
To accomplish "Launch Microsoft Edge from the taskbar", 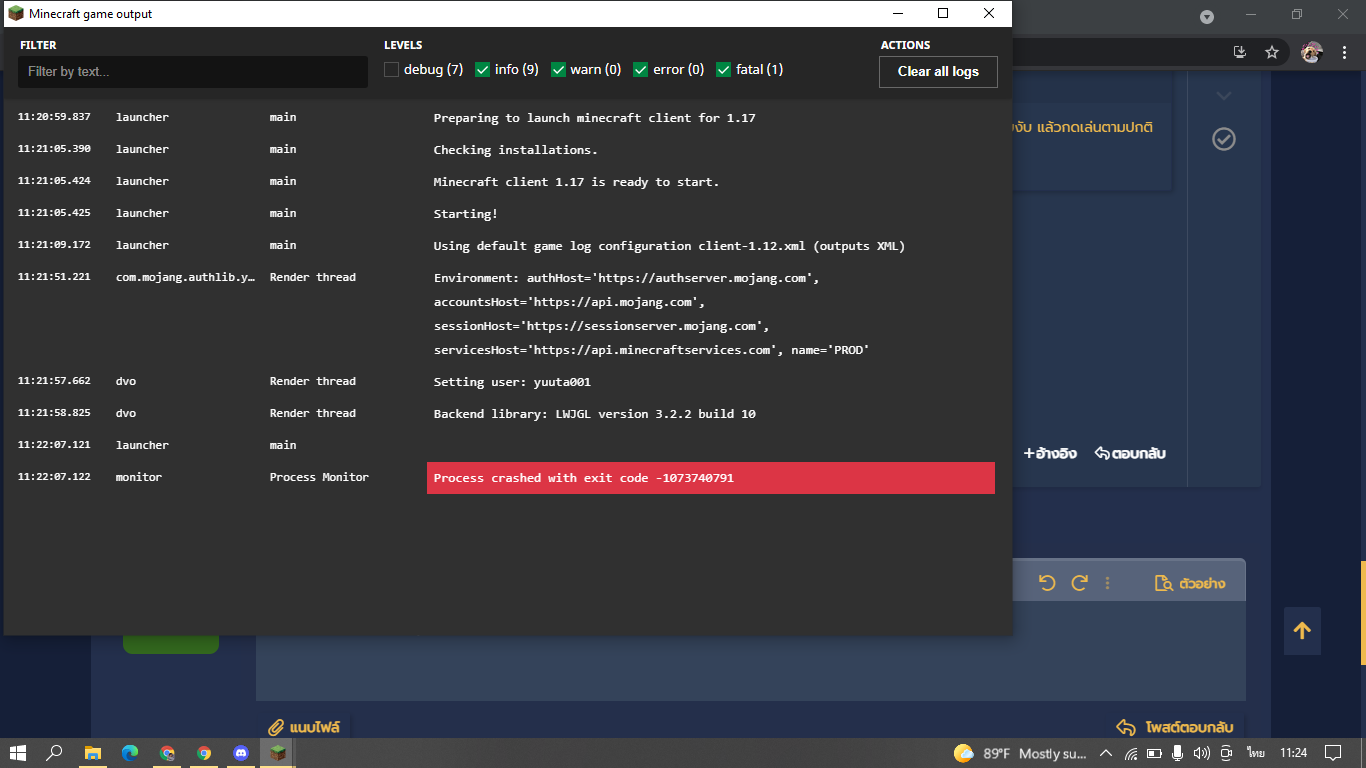I will tap(129, 753).
